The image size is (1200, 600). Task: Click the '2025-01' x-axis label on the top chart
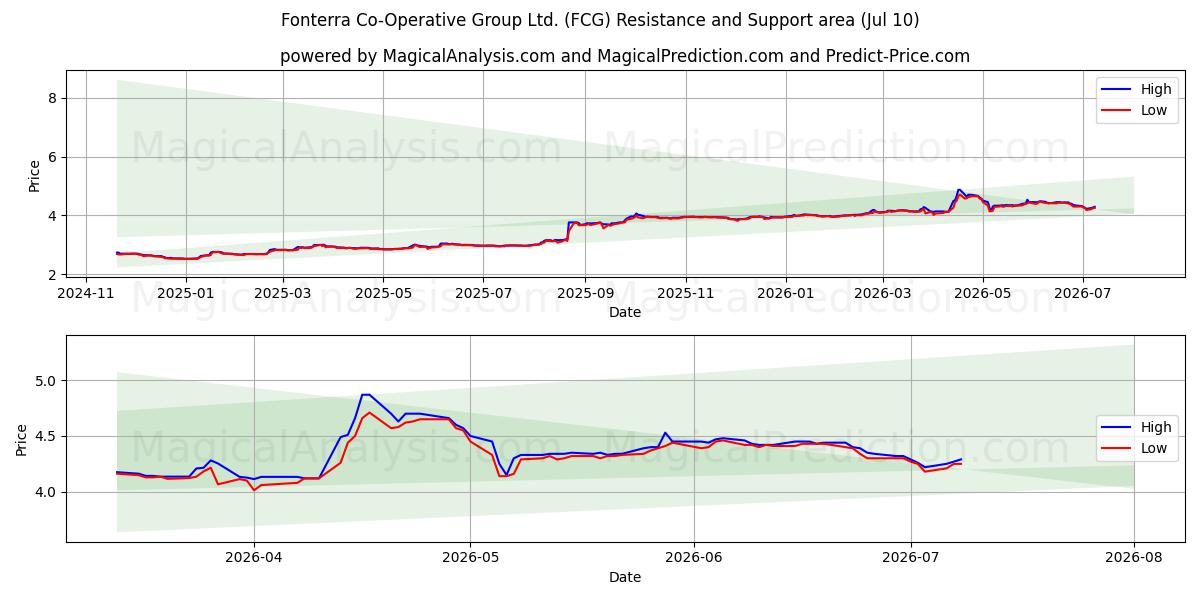pos(186,293)
